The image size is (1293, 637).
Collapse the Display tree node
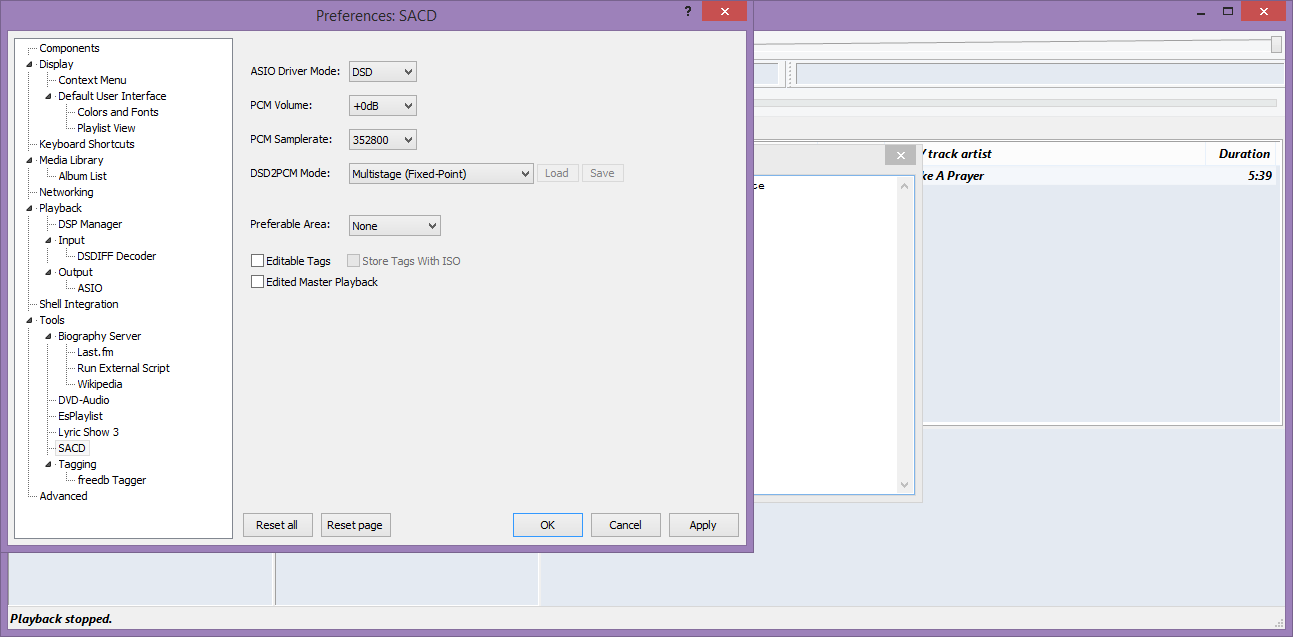tap(30, 65)
